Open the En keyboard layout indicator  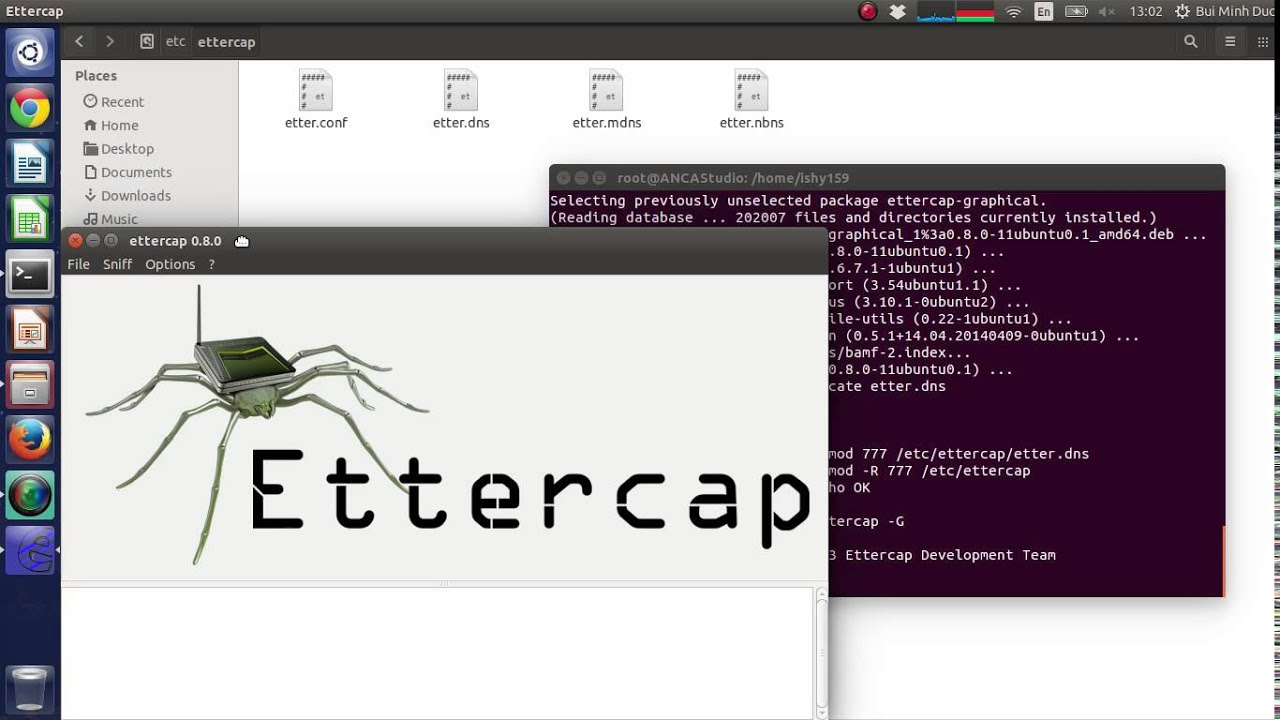click(x=1044, y=11)
